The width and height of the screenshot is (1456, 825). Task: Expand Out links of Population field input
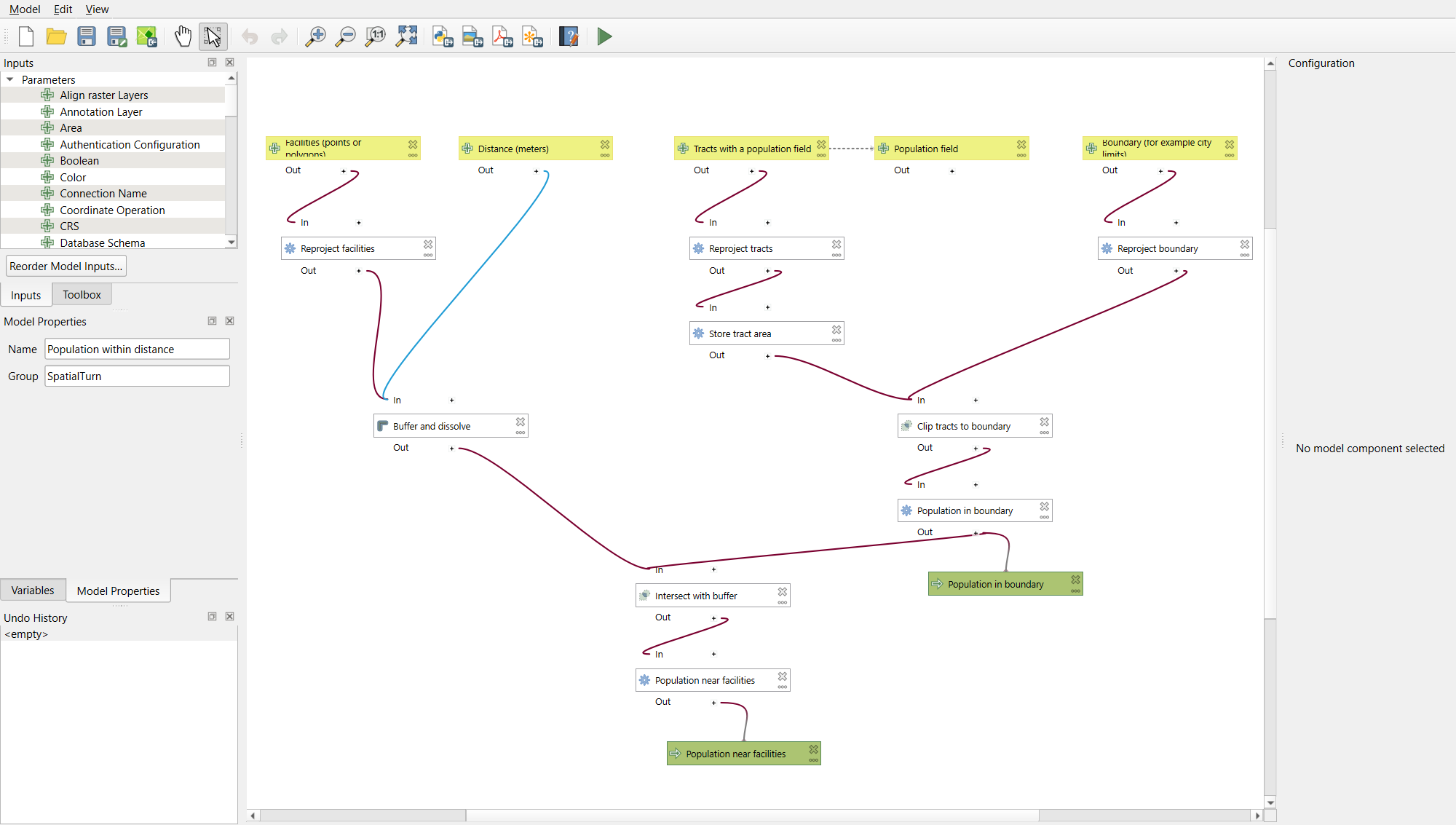(951, 171)
